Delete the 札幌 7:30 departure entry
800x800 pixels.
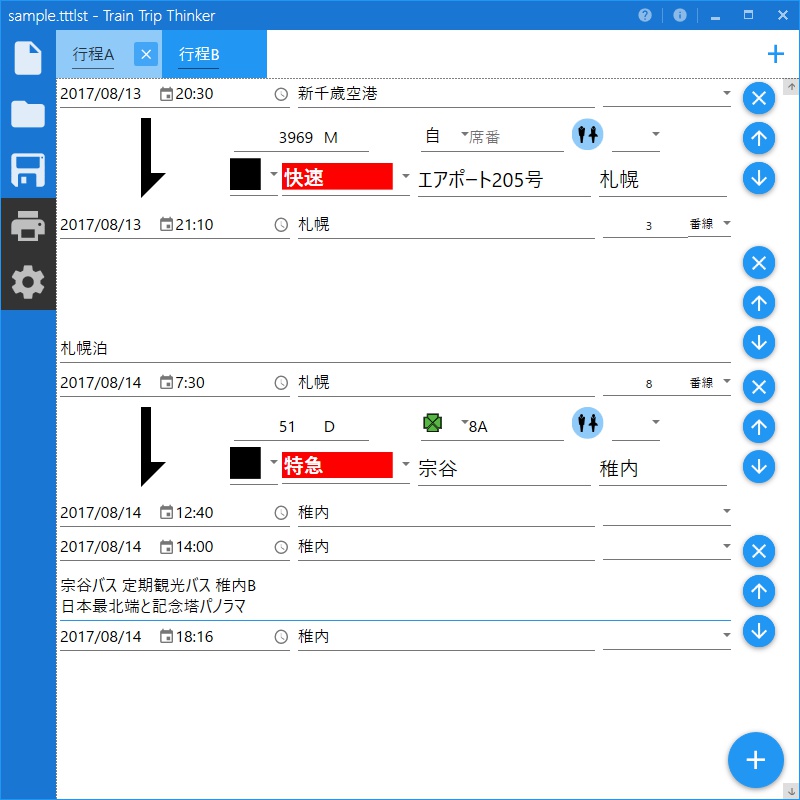click(759, 387)
